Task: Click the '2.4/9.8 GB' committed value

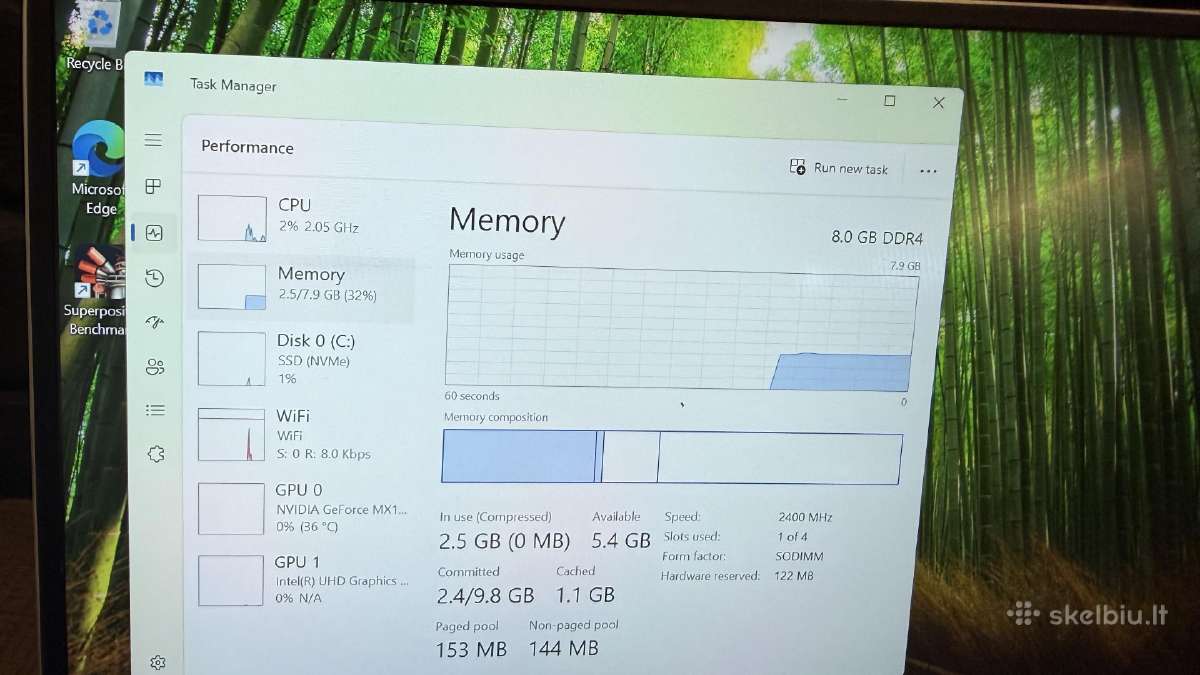Action: (x=486, y=595)
